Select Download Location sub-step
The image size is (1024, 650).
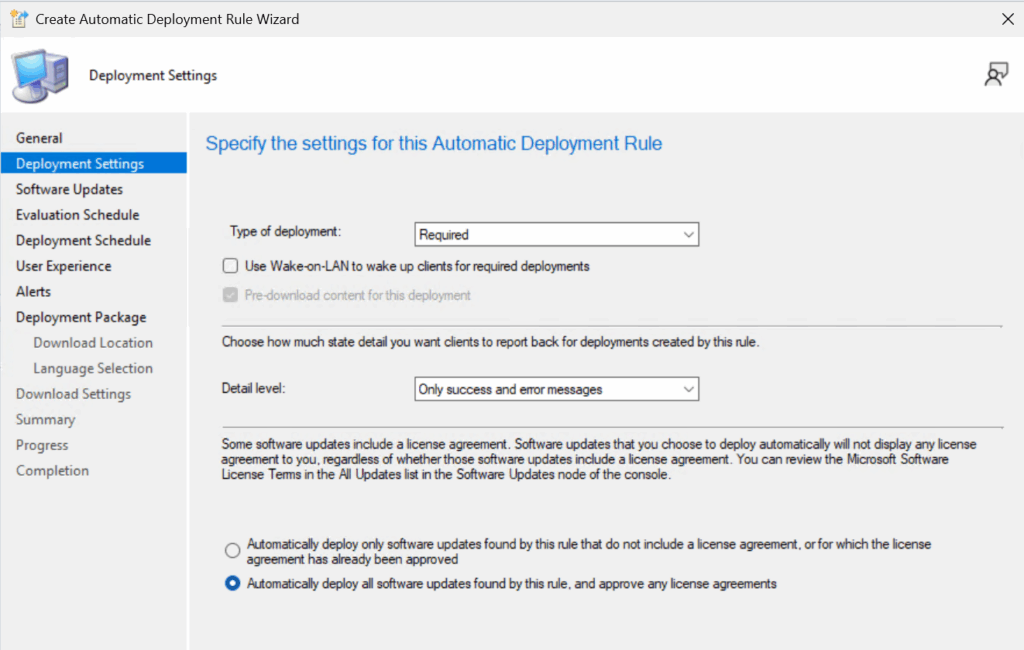click(93, 343)
